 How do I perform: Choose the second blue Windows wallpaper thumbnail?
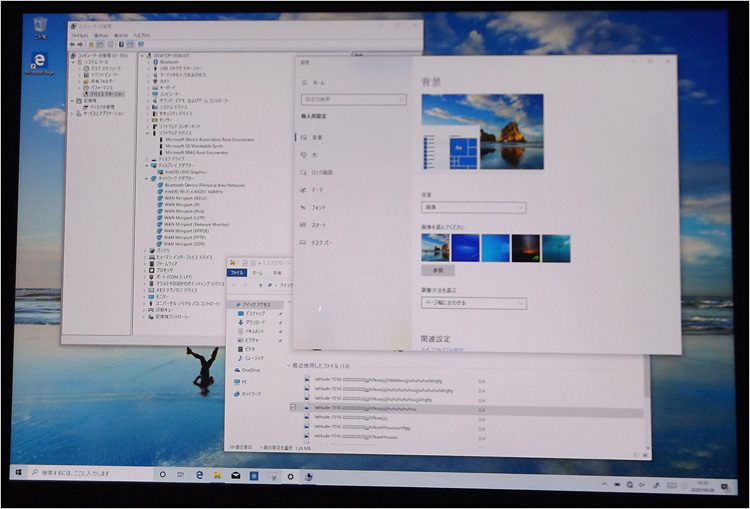tap(465, 247)
